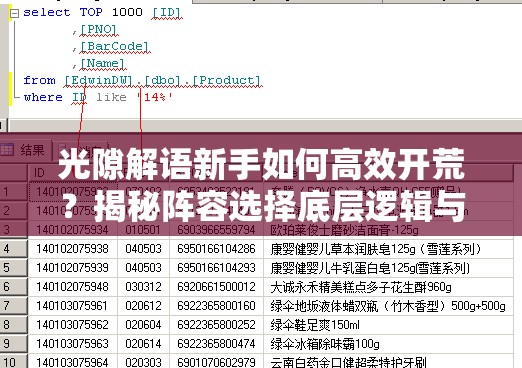
Task: Click ID cell 140102075938
Action: coord(73,249)
